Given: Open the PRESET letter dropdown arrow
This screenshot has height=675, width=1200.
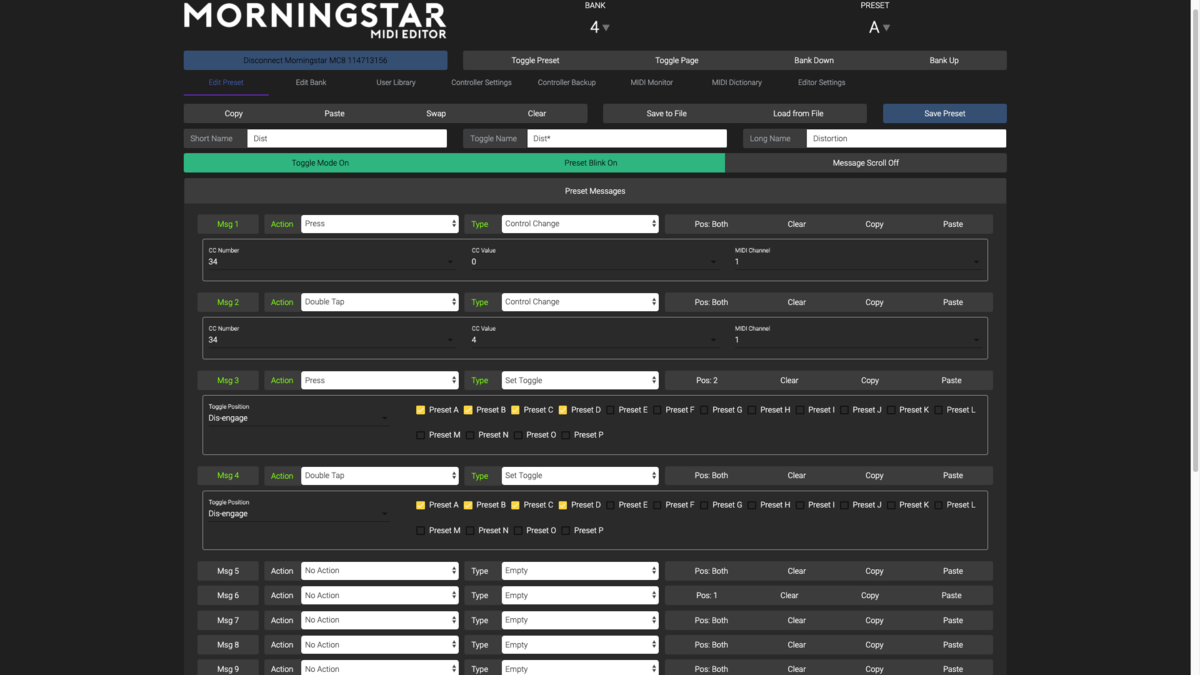Looking at the screenshot, I should 886,28.
